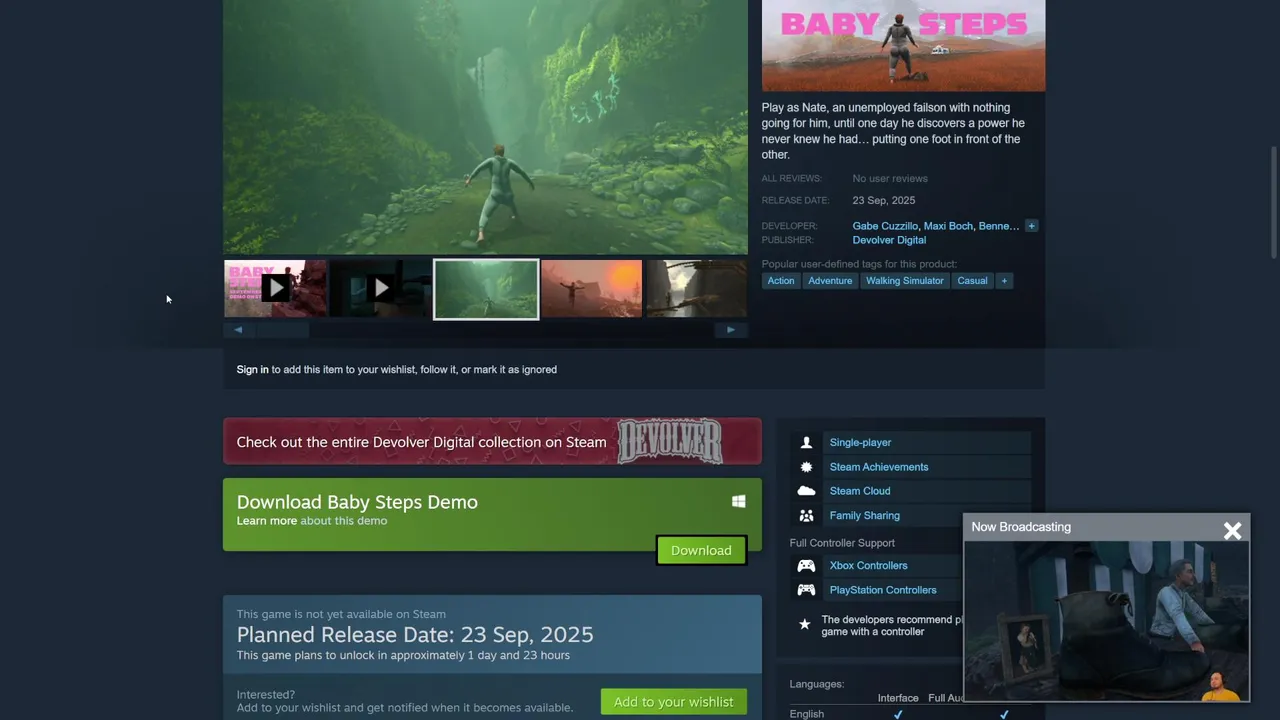Click the Planned Release Date heading

pos(415,635)
